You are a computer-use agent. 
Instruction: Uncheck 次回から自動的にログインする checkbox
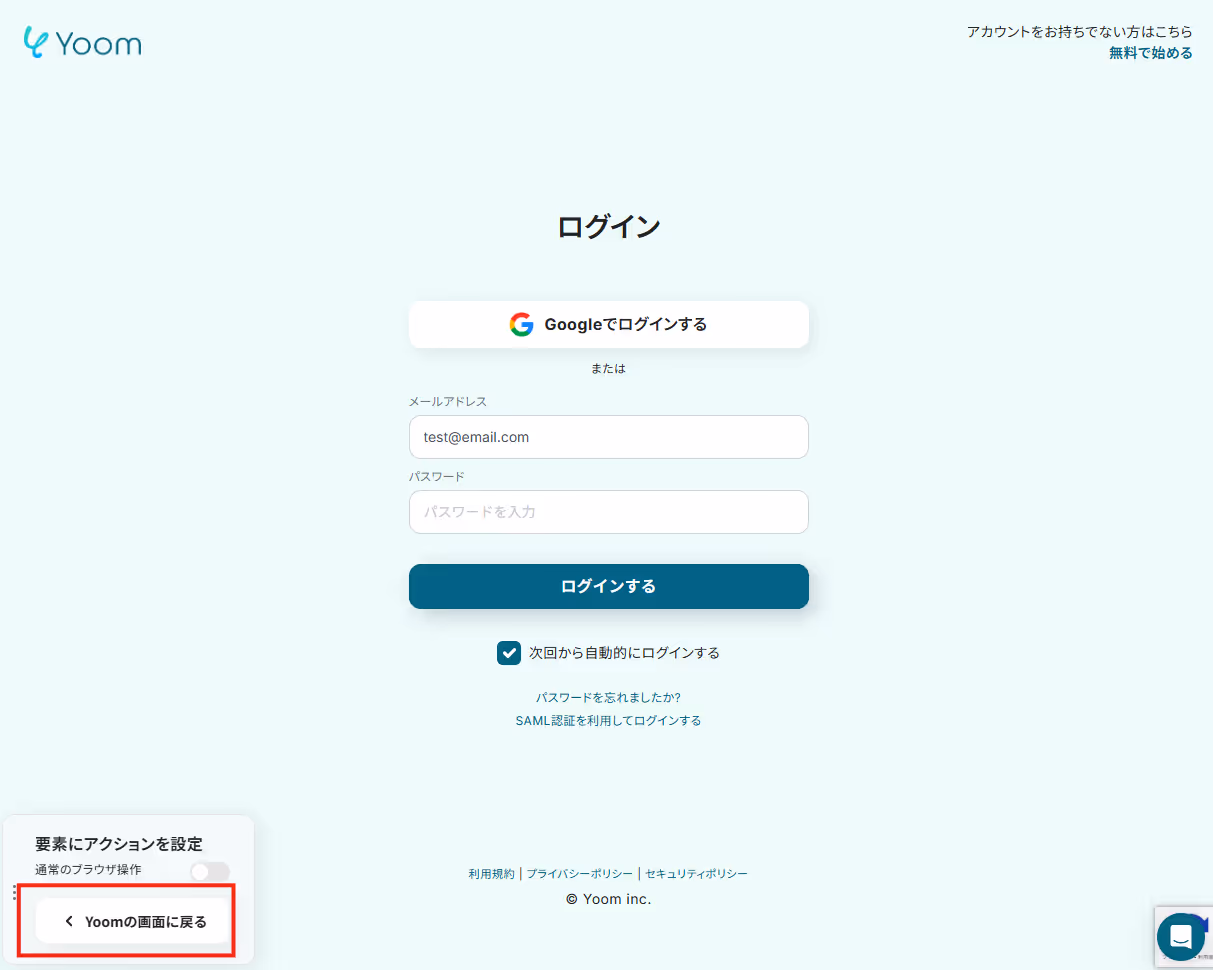[509, 653]
